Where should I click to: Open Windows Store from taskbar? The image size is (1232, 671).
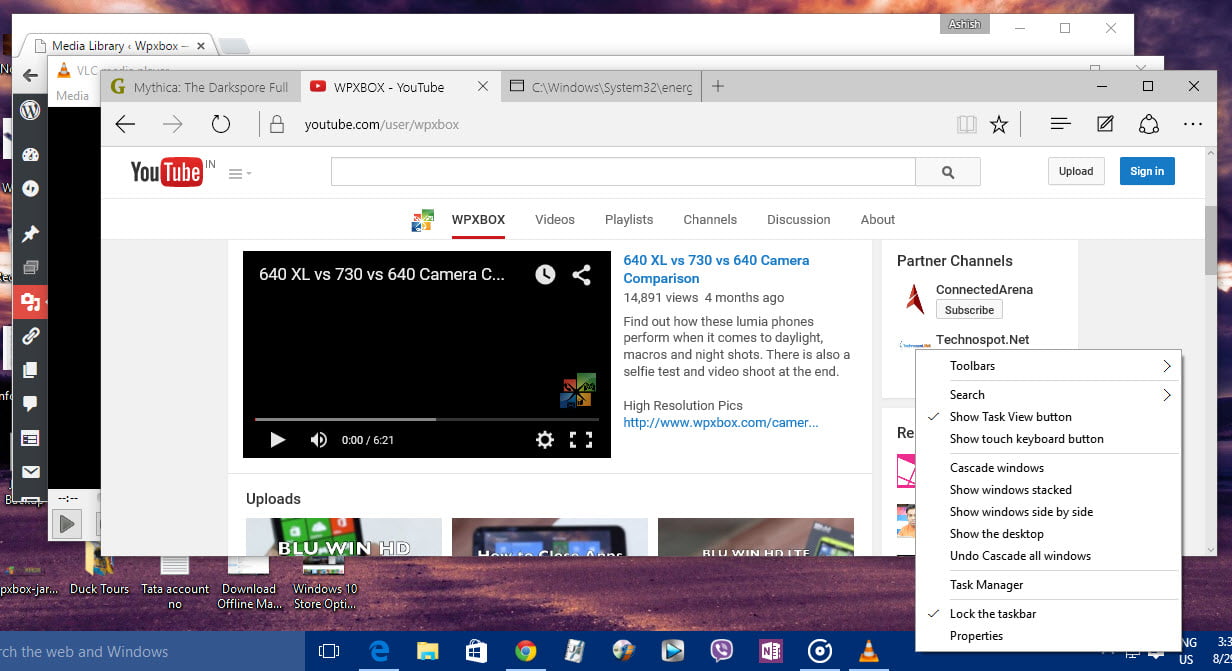476,652
